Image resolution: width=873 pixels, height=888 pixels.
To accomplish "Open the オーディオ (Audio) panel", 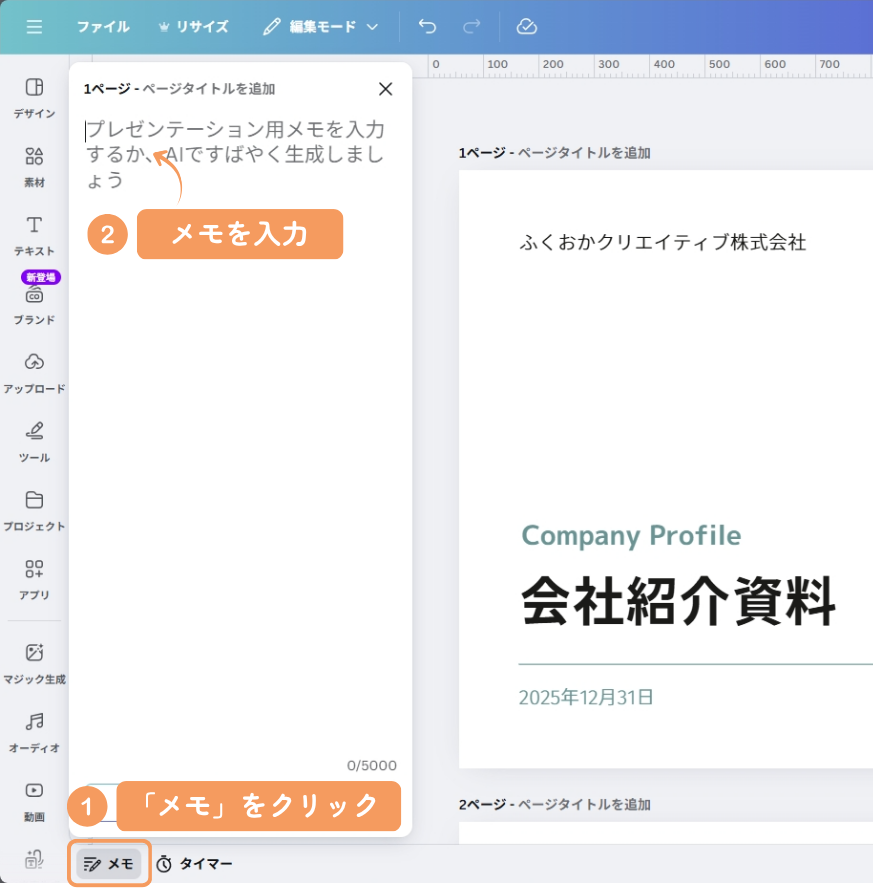I will tap(34, 731).
